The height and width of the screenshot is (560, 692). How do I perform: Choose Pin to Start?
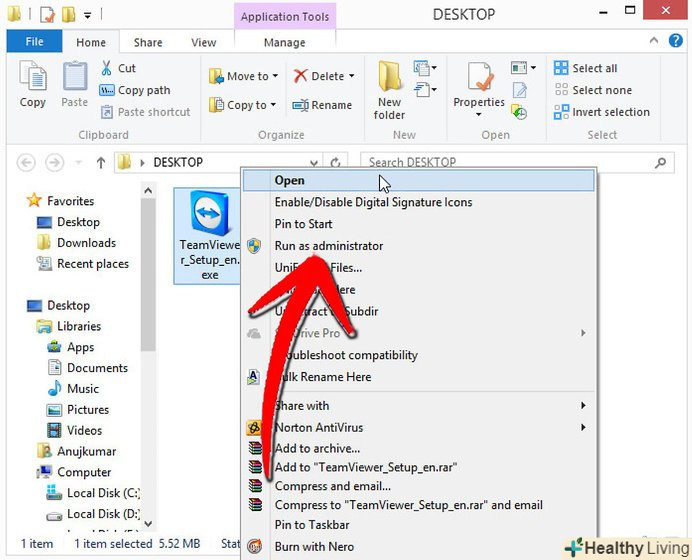pos(418,224)
